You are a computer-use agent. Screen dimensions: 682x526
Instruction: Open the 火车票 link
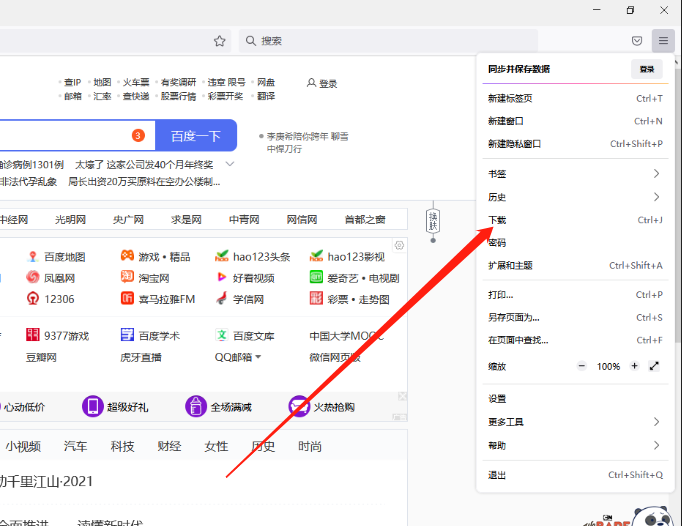(136, 82)
